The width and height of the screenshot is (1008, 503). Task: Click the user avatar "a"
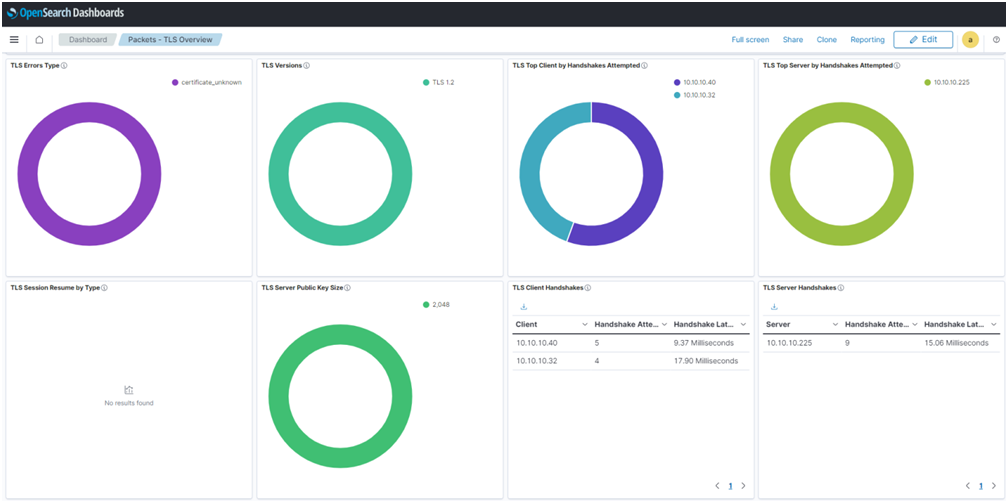click(970, 40)
